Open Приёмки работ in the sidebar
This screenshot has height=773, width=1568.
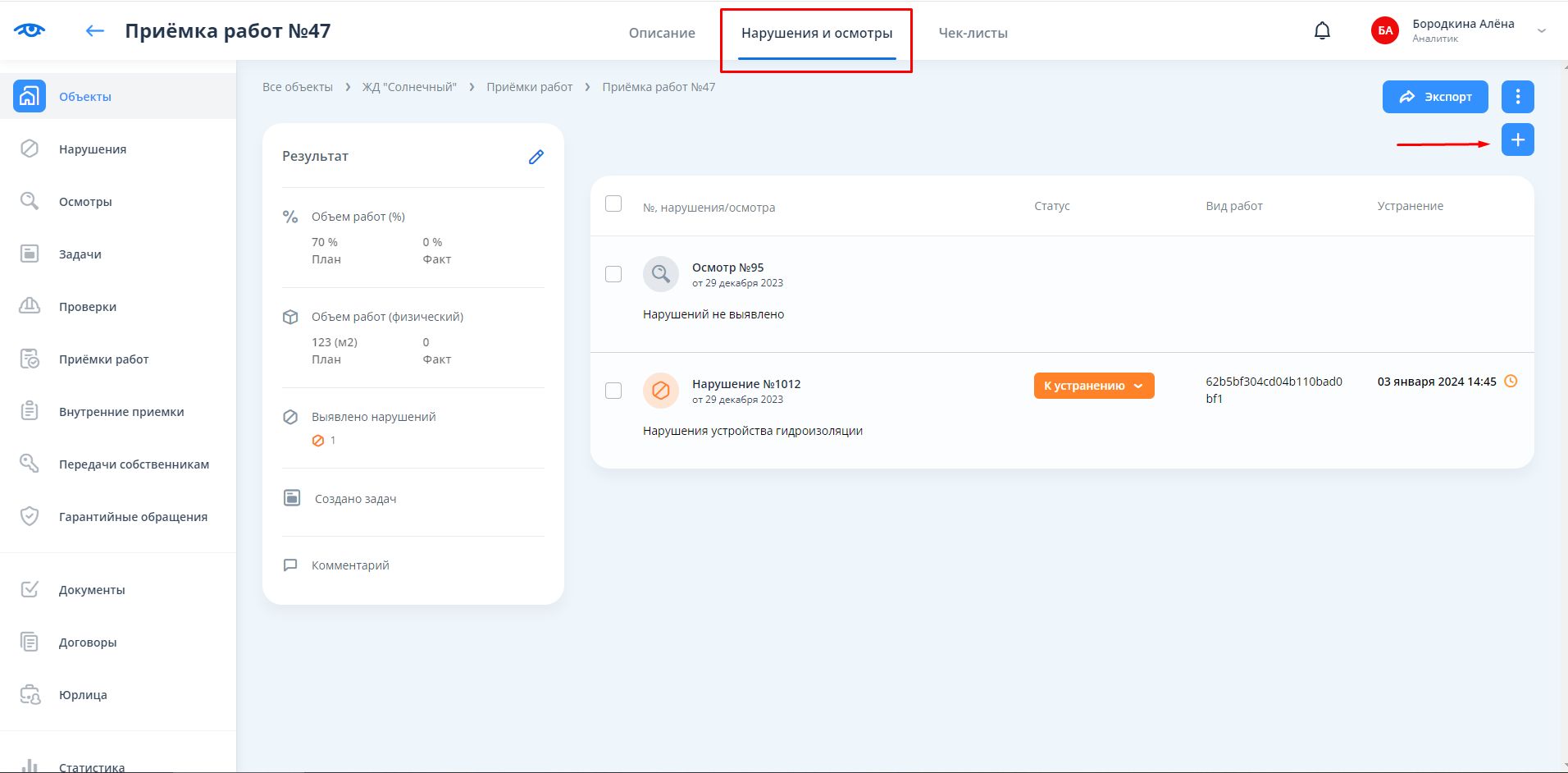[x=103, y=359]
